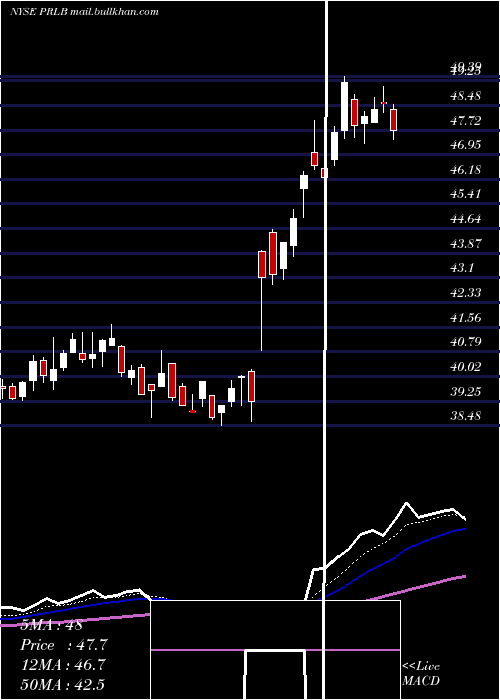Select the 40.79 price axis label

(x=465, y=342)
